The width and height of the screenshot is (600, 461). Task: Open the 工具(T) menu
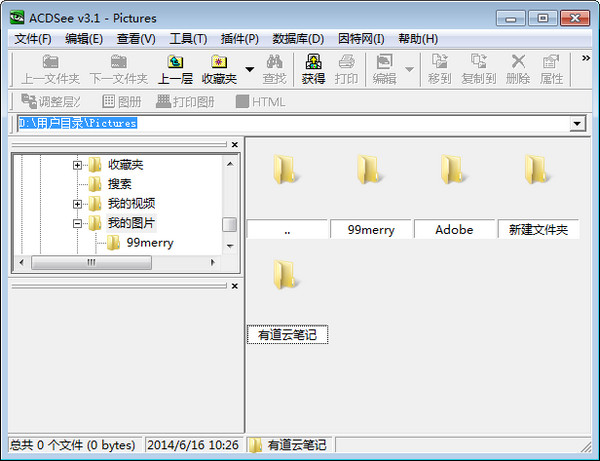coord(188,39)
